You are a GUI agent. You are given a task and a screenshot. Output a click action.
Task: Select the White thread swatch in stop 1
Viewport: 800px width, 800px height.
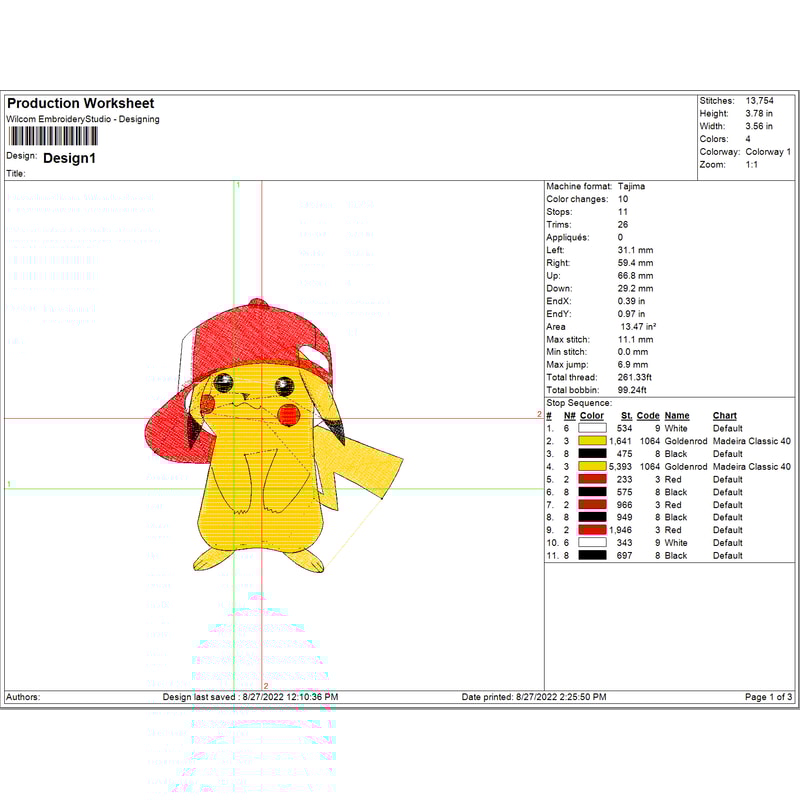tap(592, 428)
